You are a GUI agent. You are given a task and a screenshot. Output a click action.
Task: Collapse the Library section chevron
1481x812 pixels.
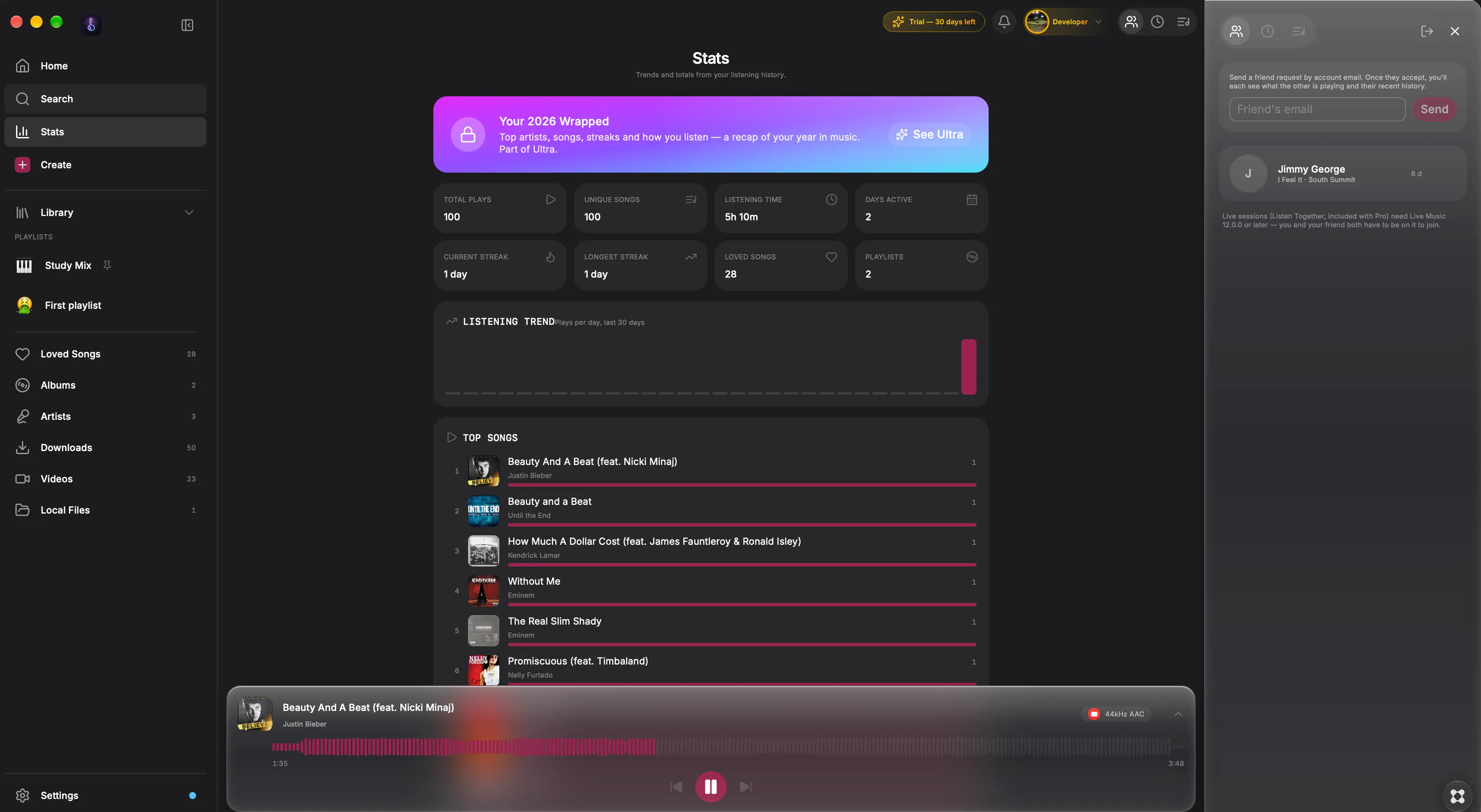point(189,213)
